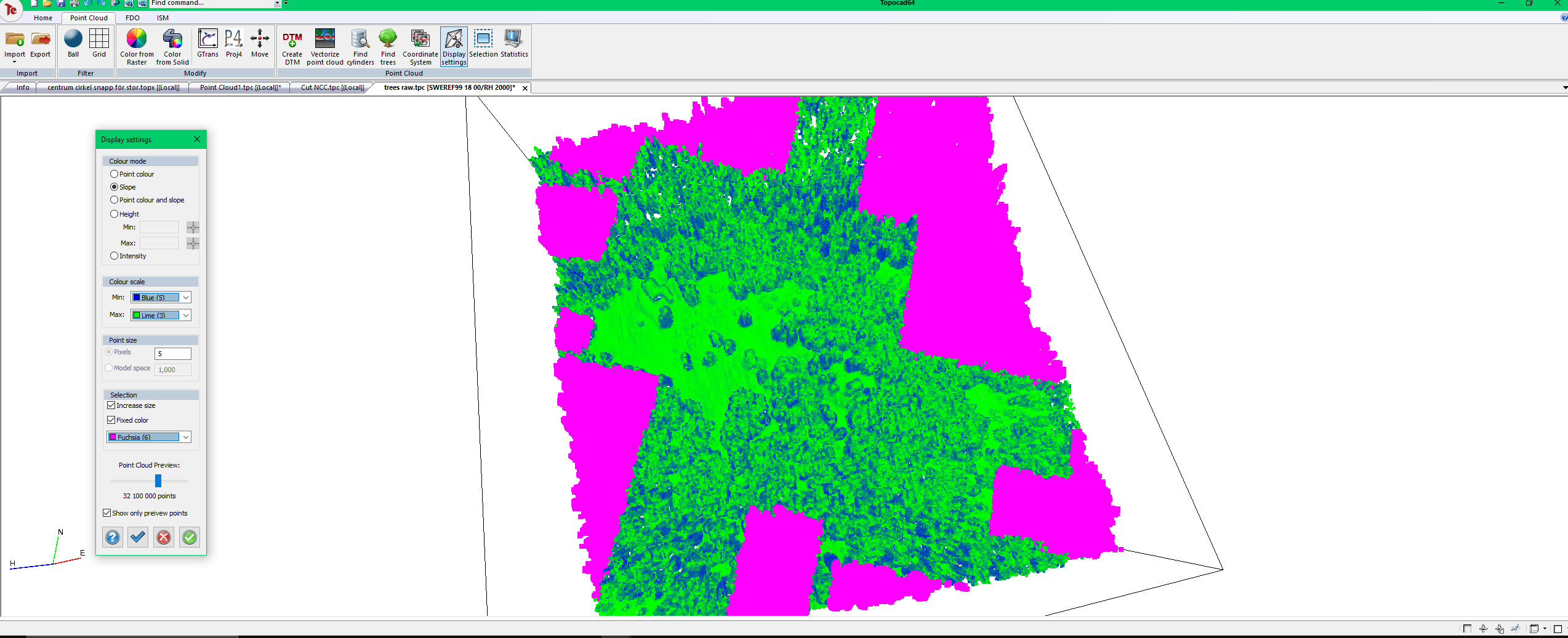Viewport: 1568px width, 638px height.
Task: Open the Max colour scale Lime dropdown
Action: tap(185, 316)
